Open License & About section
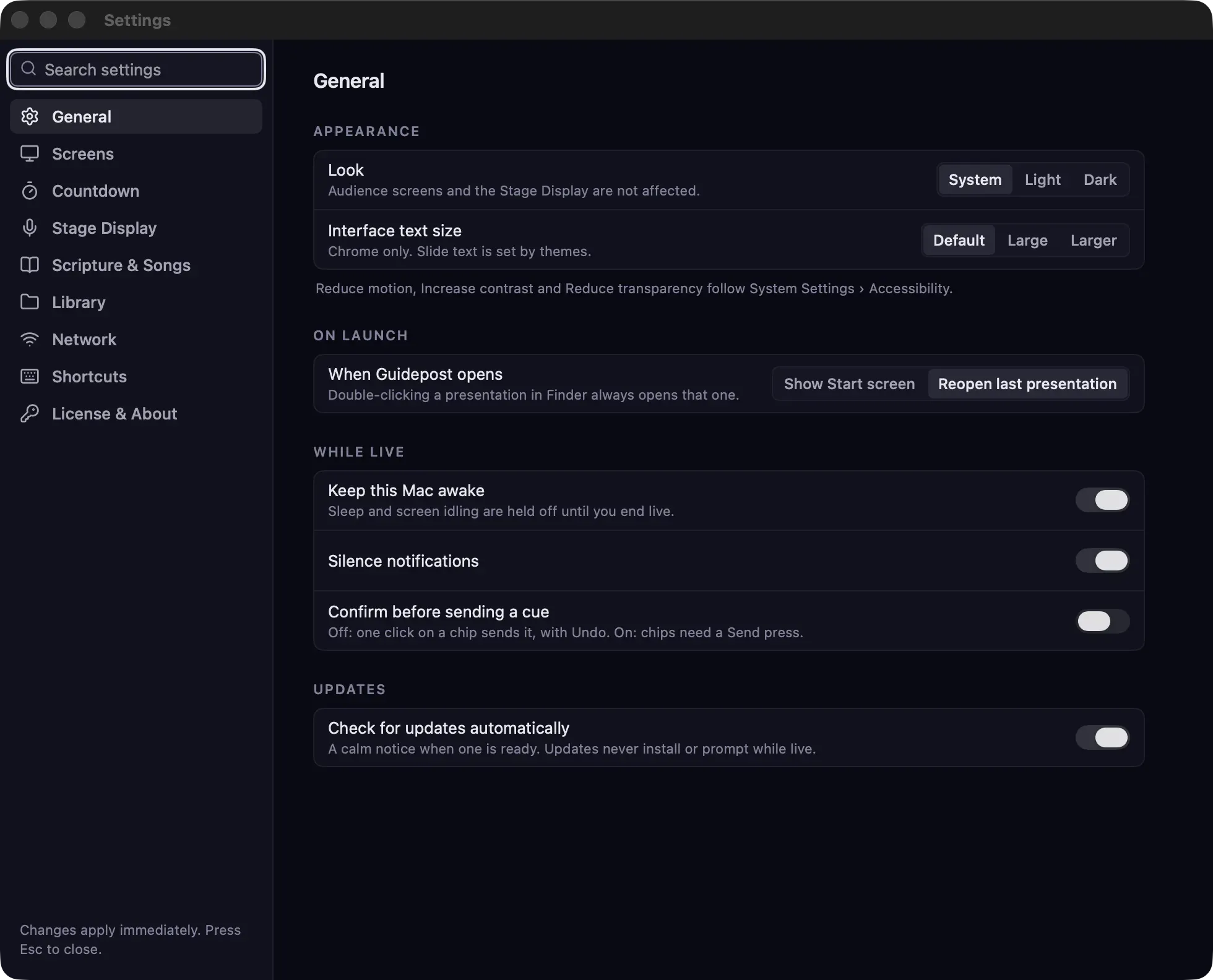 pyautogui.click(x=136, y=413)
